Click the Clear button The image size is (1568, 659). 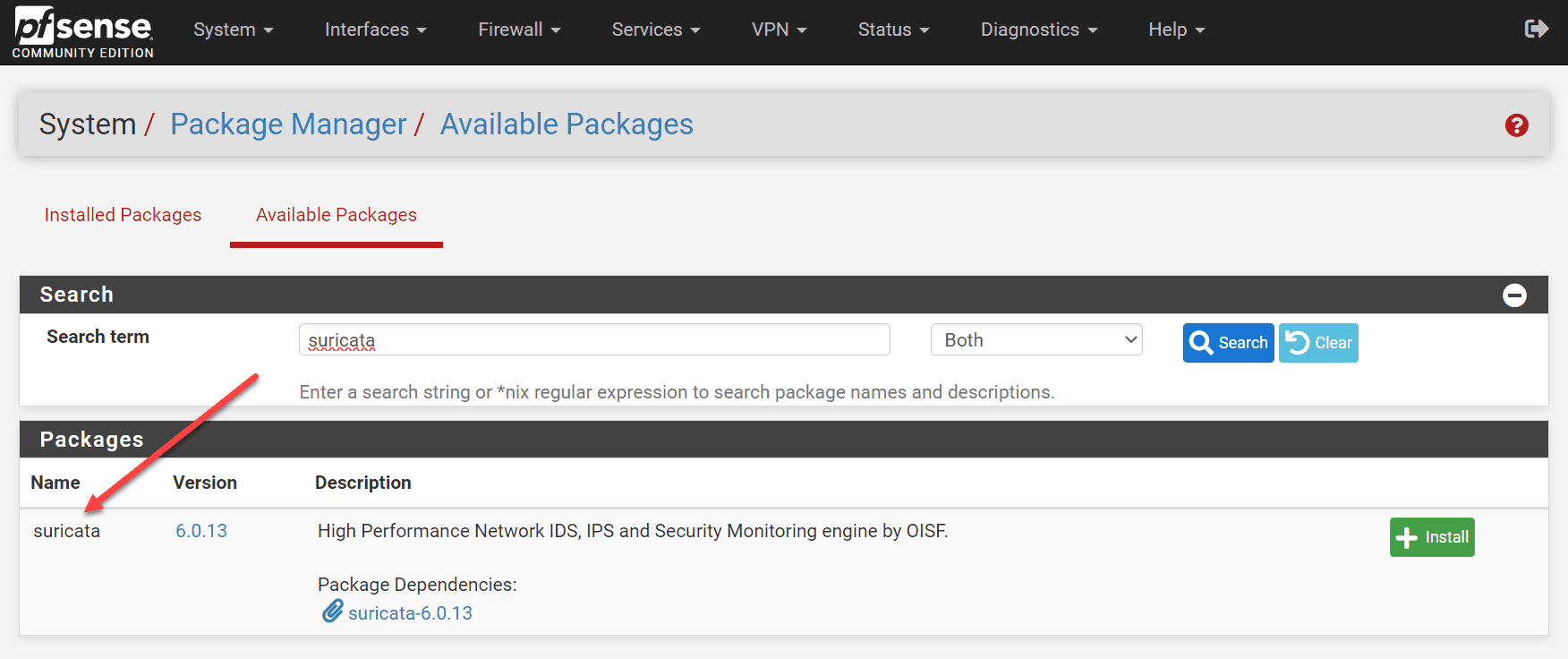point(1318,343)
